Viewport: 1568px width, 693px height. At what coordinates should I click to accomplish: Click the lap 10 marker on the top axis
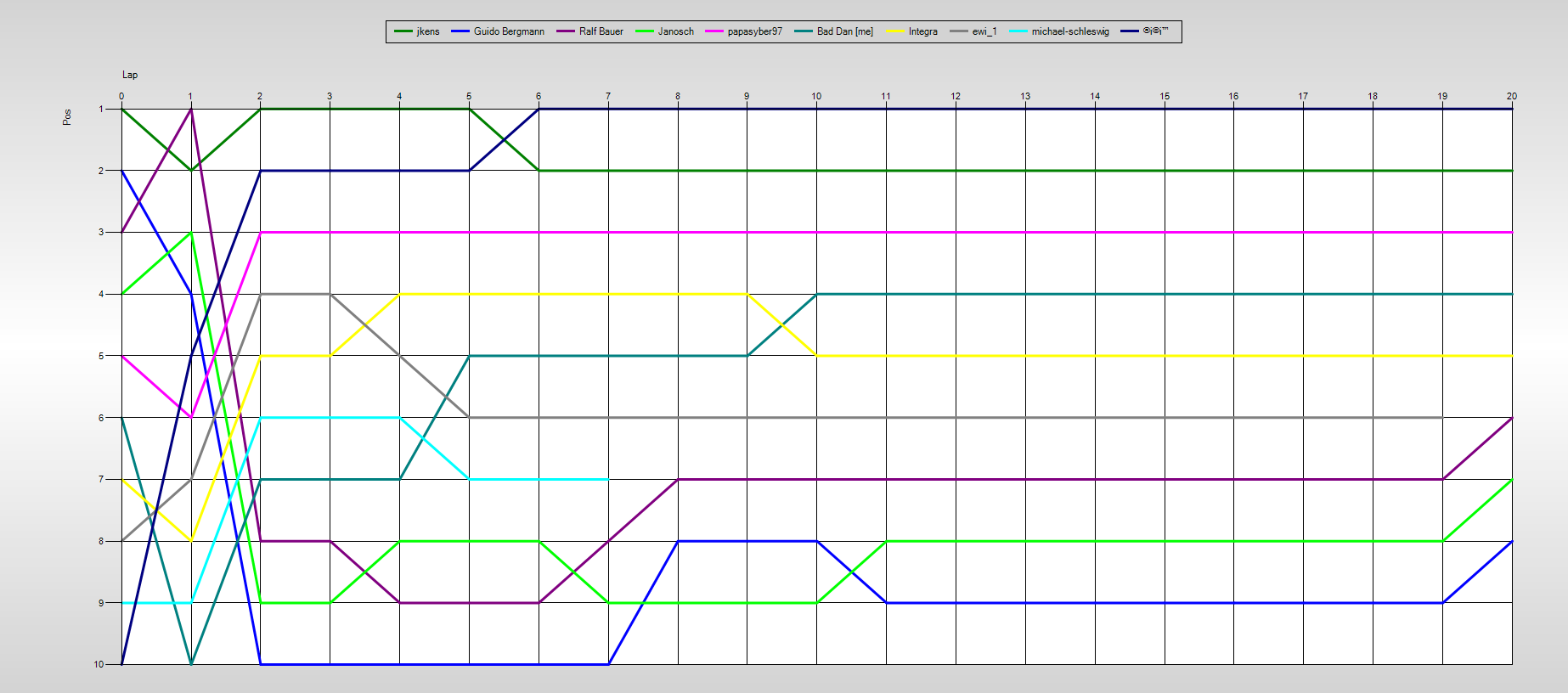(816, 96)
